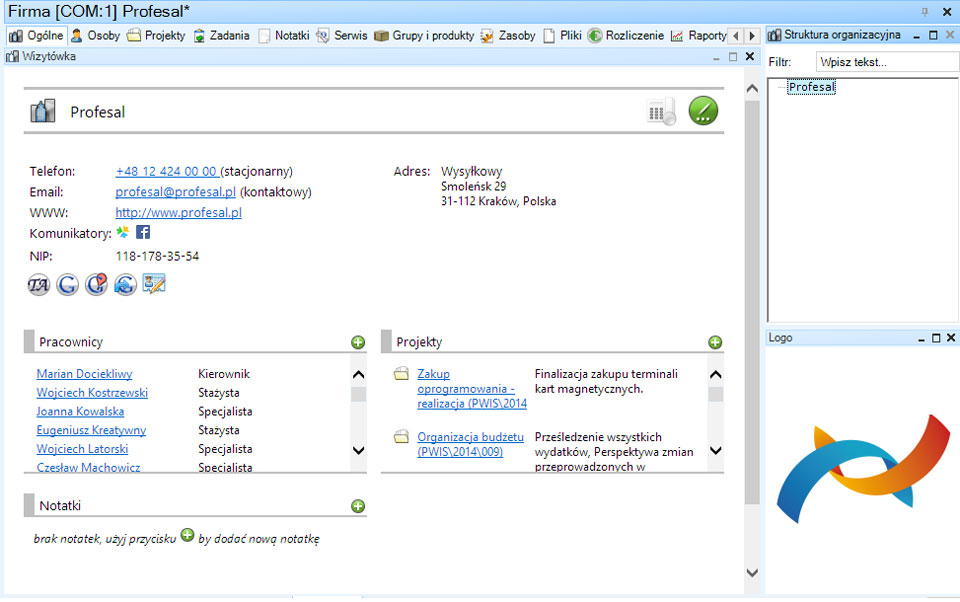Click the main Wizytówka scrollbar up arrow
This screenshot has width=960, height=602.
pyautogui.click(x=752, y=89)
